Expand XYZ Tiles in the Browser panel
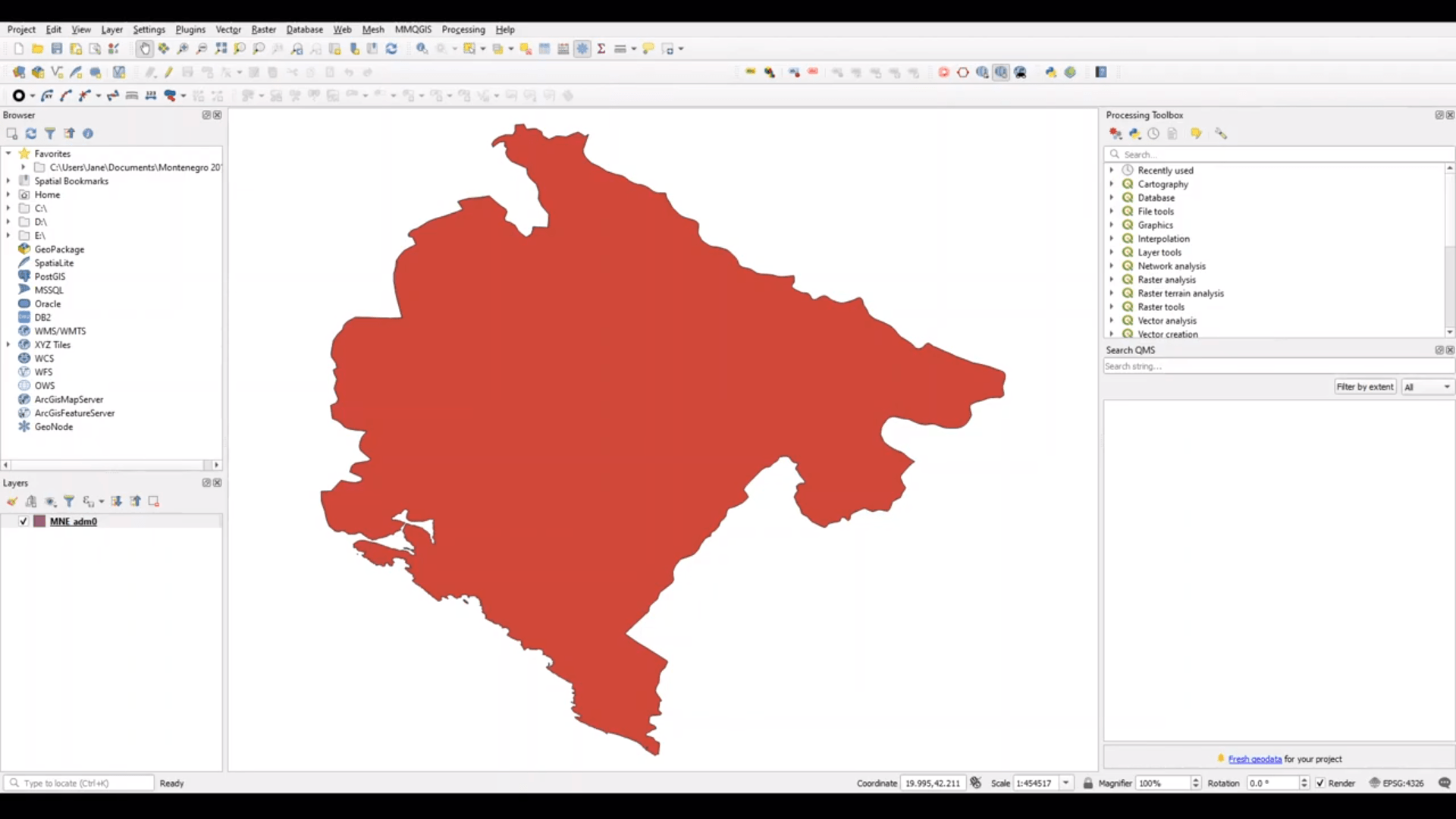 pyautogui.click(x=8, y=344)
